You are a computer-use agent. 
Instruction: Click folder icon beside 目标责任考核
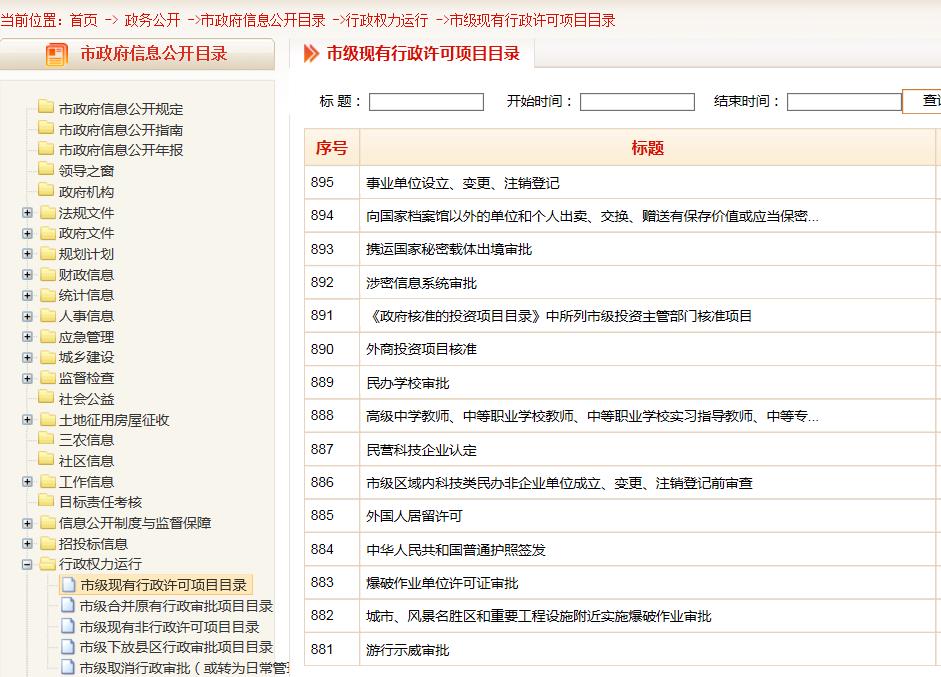pos(46,501)
